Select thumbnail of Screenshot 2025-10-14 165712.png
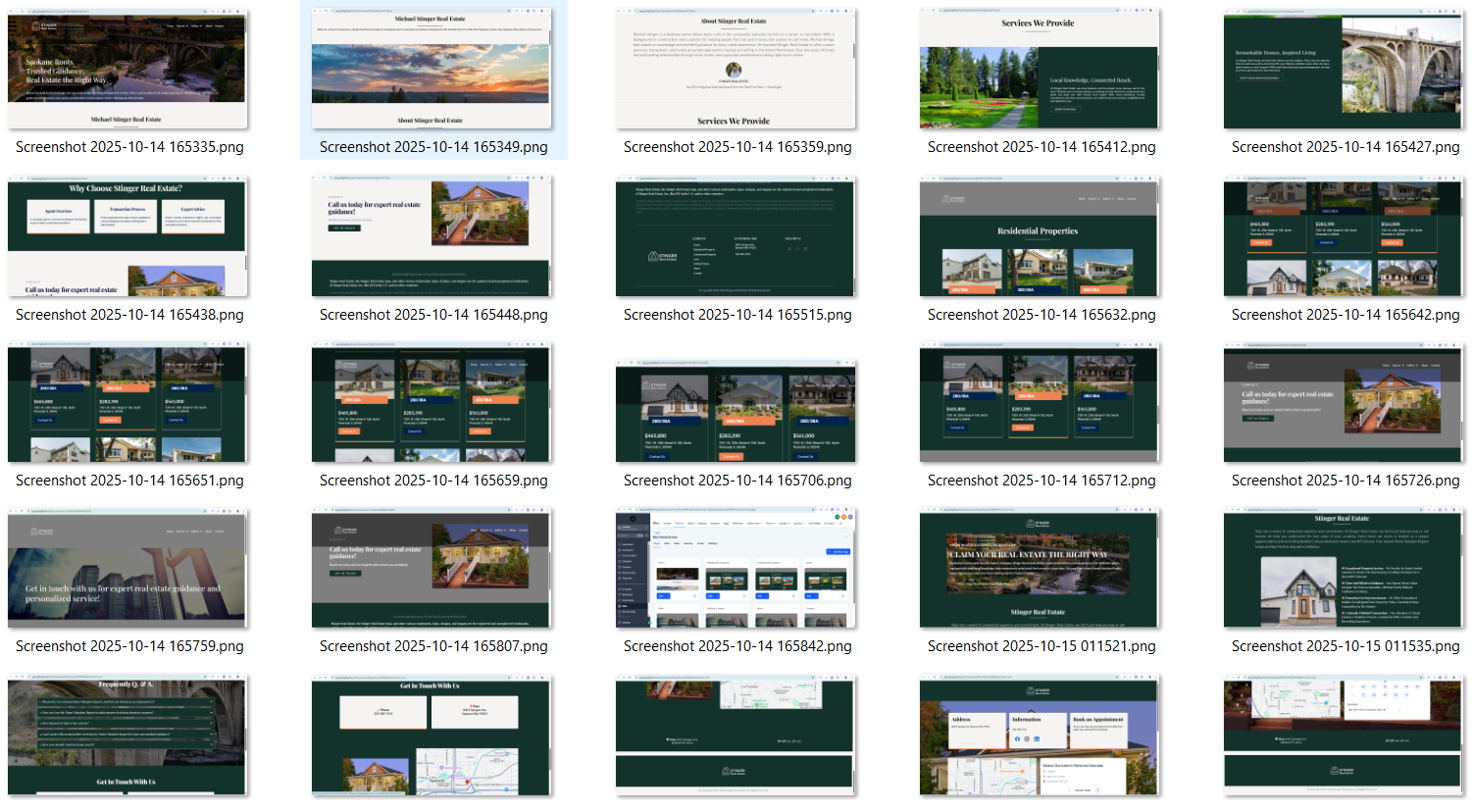Image resolution: width=1474 pixels, height=812 pixels. tap(1040, 402)
